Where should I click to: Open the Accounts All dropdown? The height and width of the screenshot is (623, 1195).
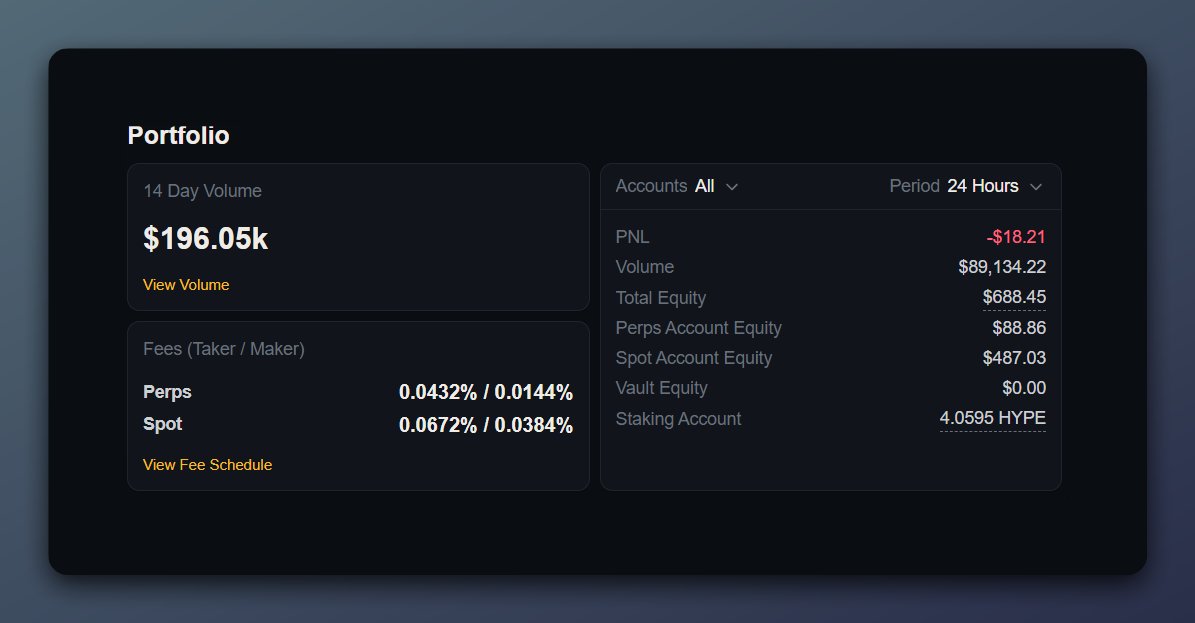click(677, 186)
